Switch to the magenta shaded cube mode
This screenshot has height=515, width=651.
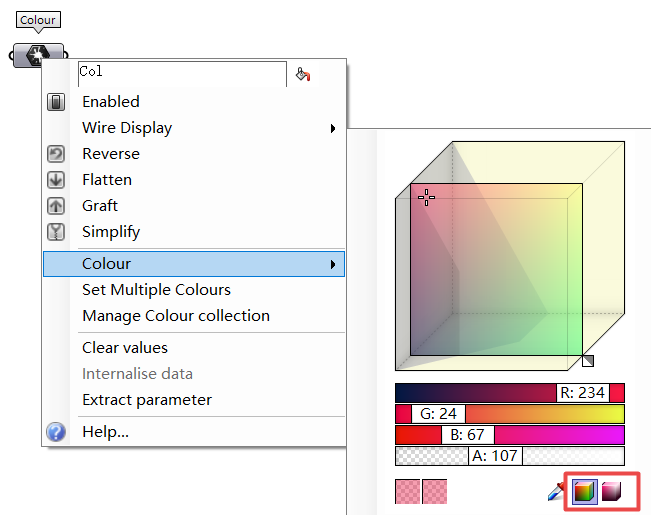point(611,491)
